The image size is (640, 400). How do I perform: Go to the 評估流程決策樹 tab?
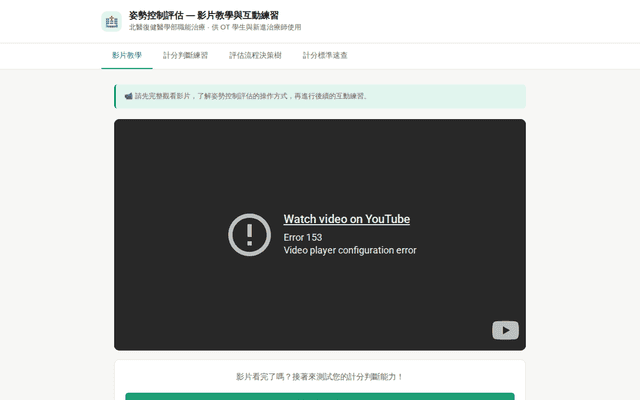255,56
